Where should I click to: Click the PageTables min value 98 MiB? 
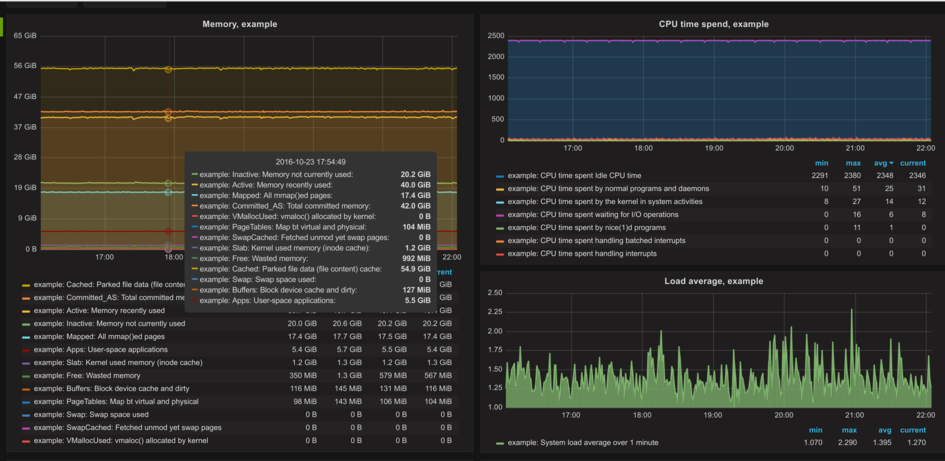pos(306,401)
